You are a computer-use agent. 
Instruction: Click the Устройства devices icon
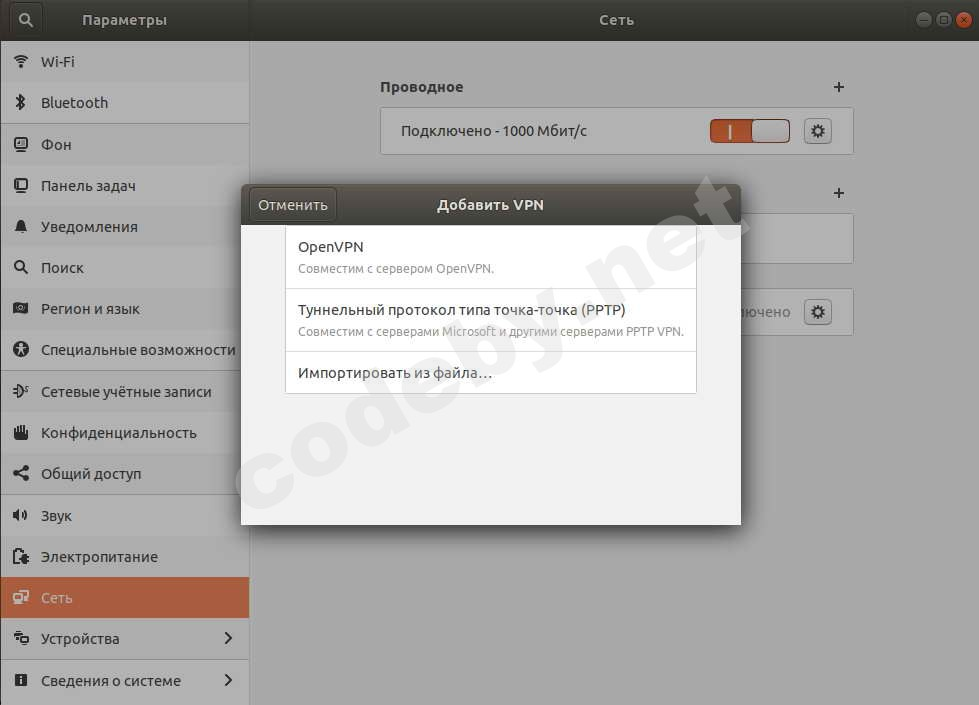point(21,638)
